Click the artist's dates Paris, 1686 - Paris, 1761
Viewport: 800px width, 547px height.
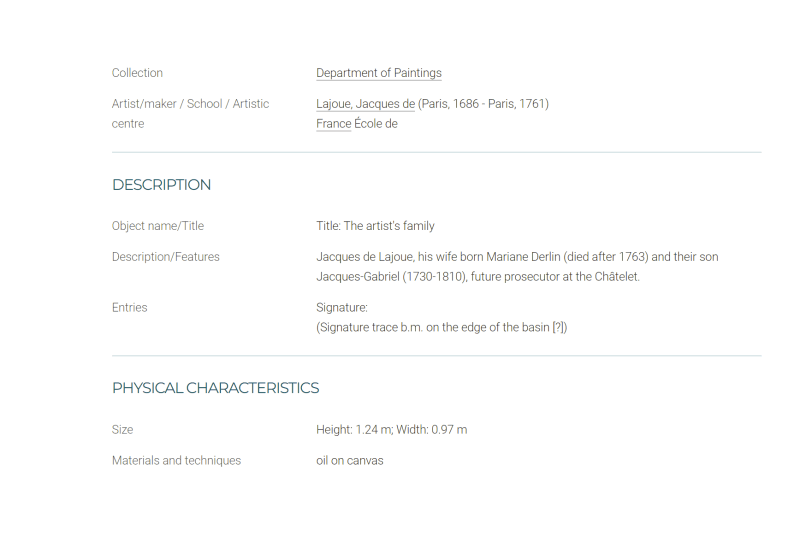[x=483, y=104]
